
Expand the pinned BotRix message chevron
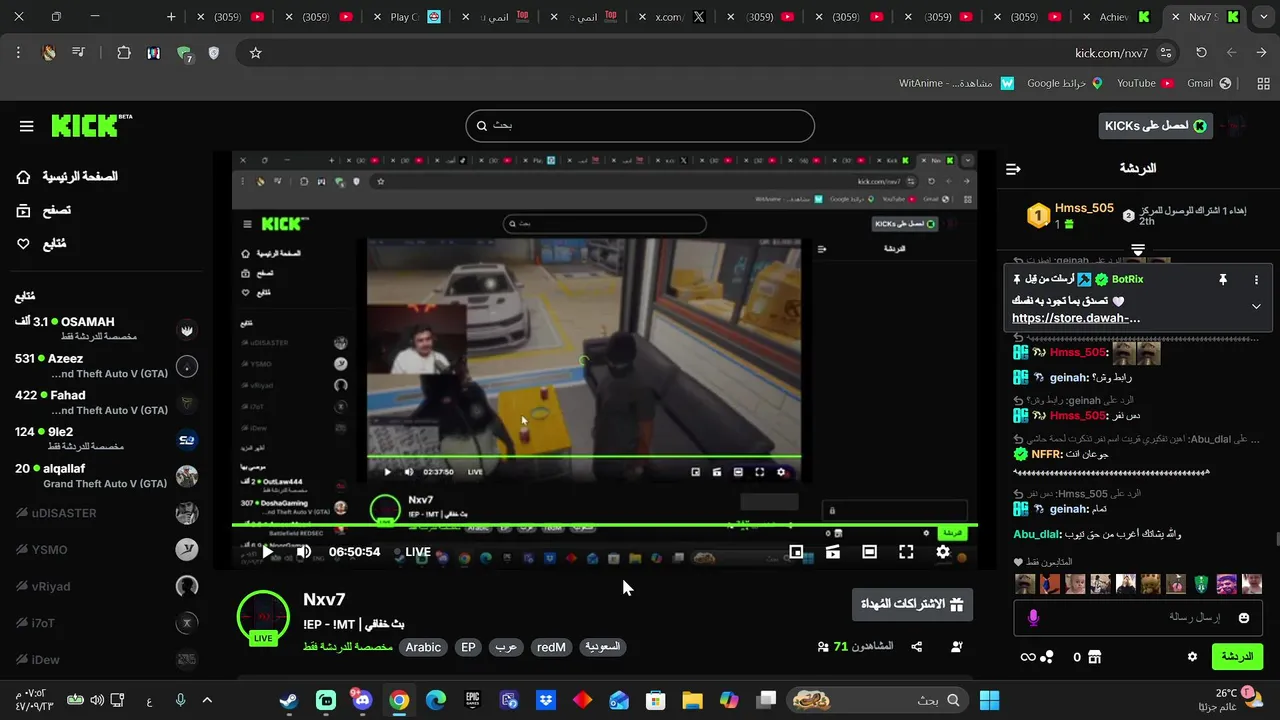point(1256,306)
